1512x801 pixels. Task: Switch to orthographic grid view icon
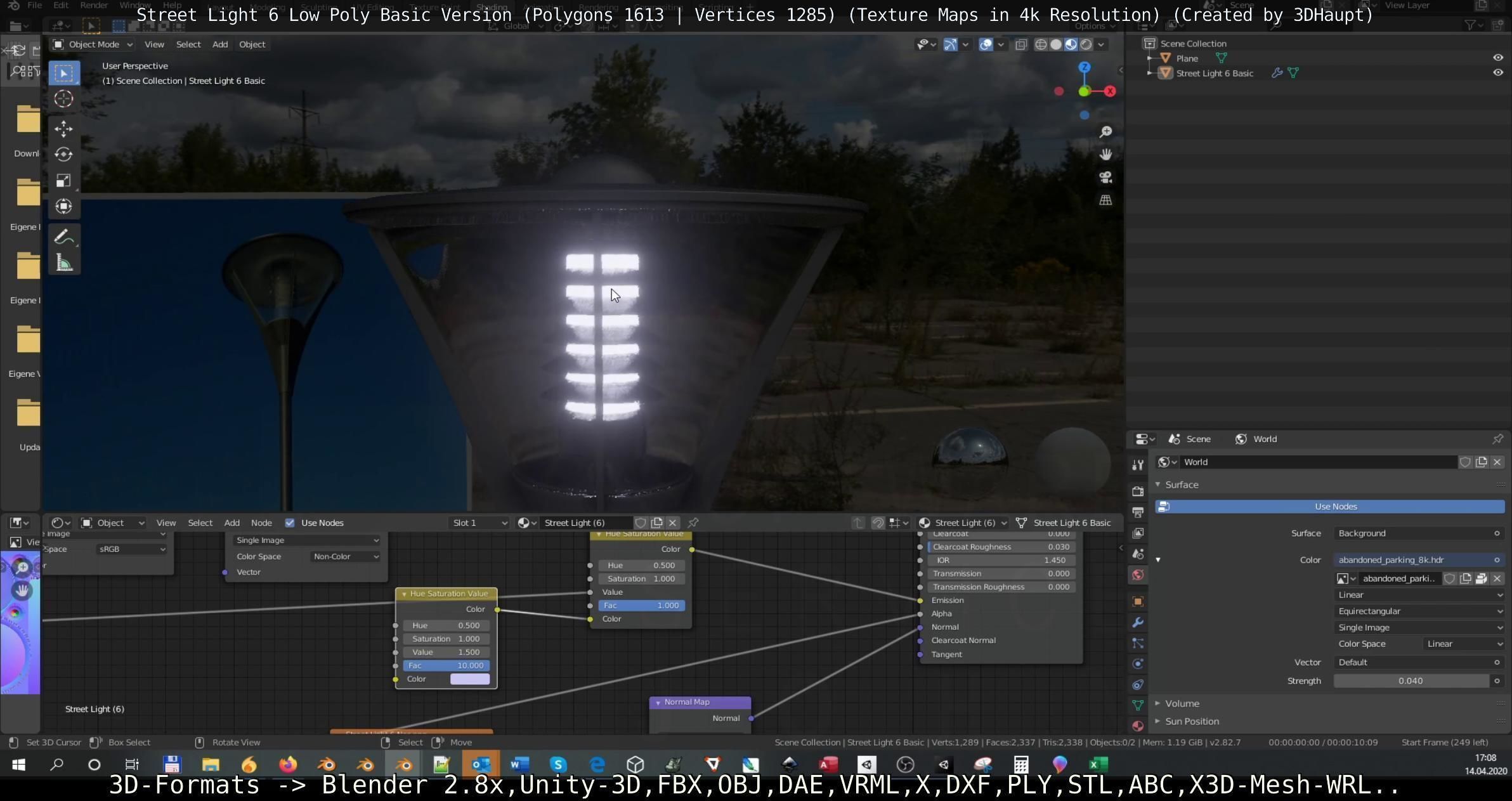pos(1105,200)
